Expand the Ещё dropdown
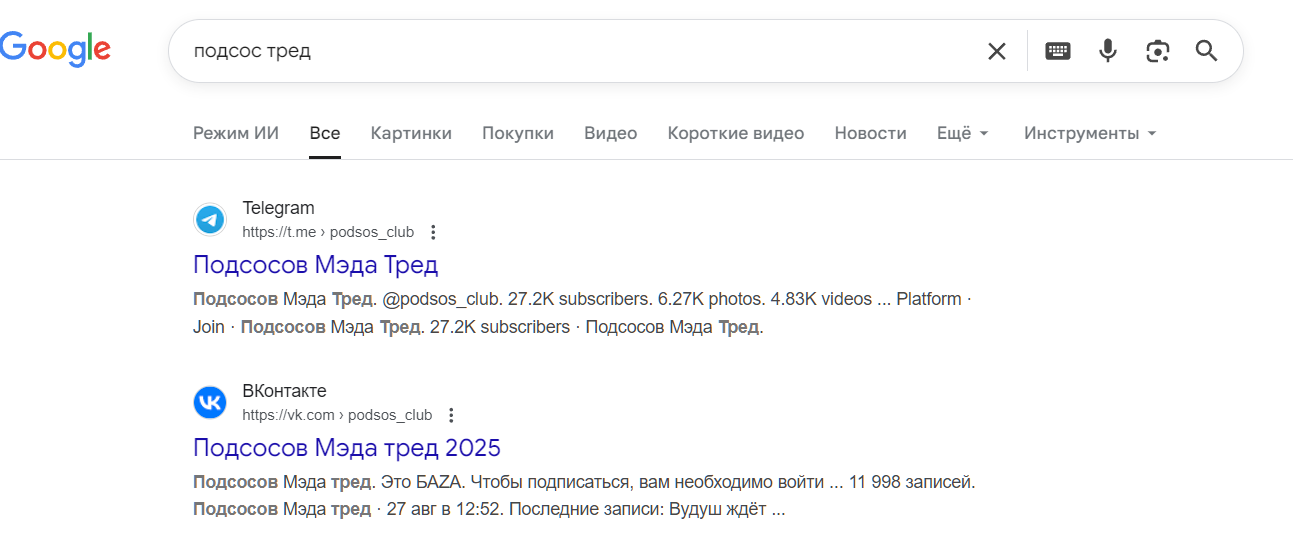 click(962, 133)
